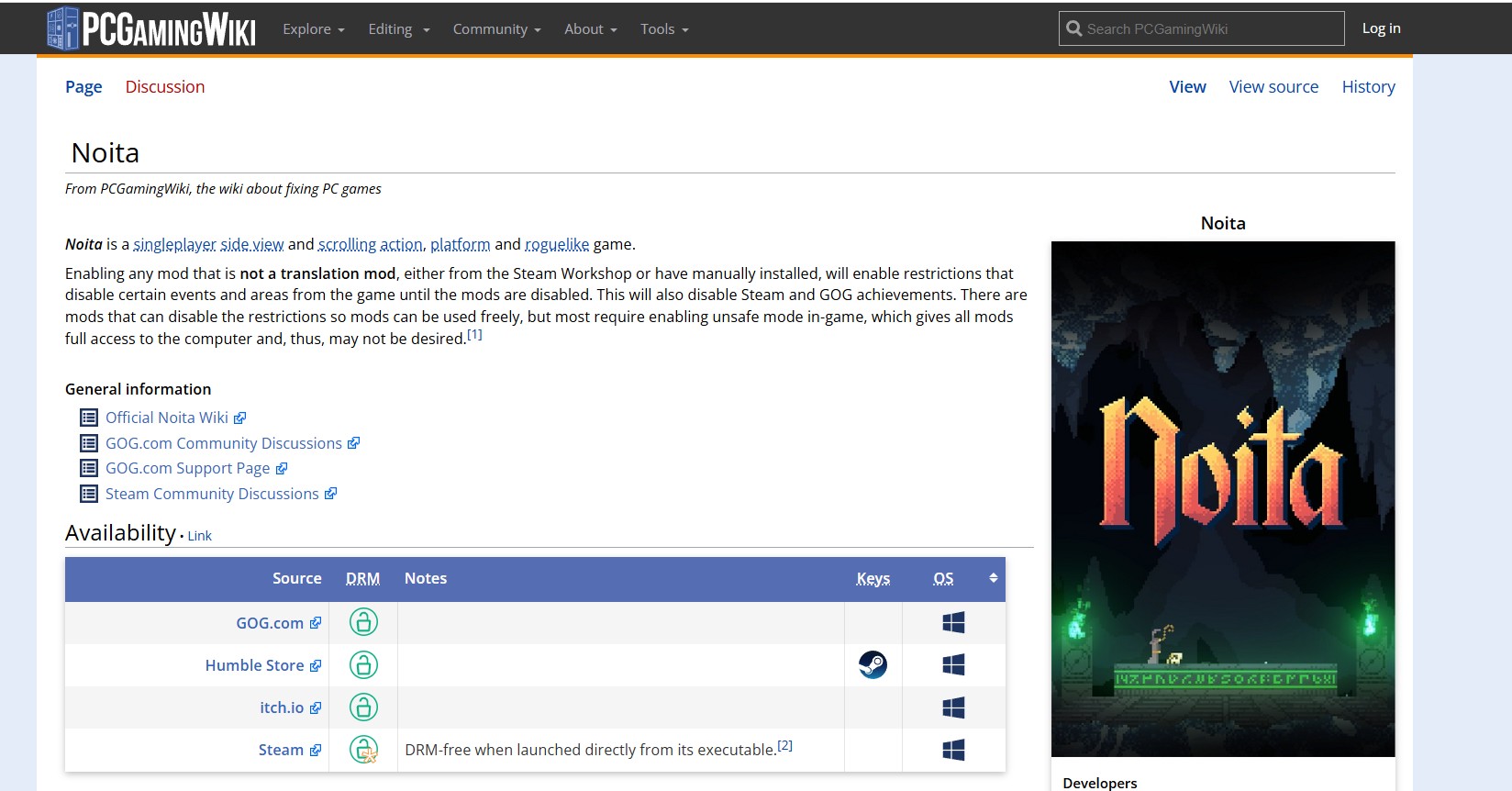Open the History tab
Image resolution: width=1512 pixels, height=791 pixels.
pyautogui.click(x=1368, y=87)
